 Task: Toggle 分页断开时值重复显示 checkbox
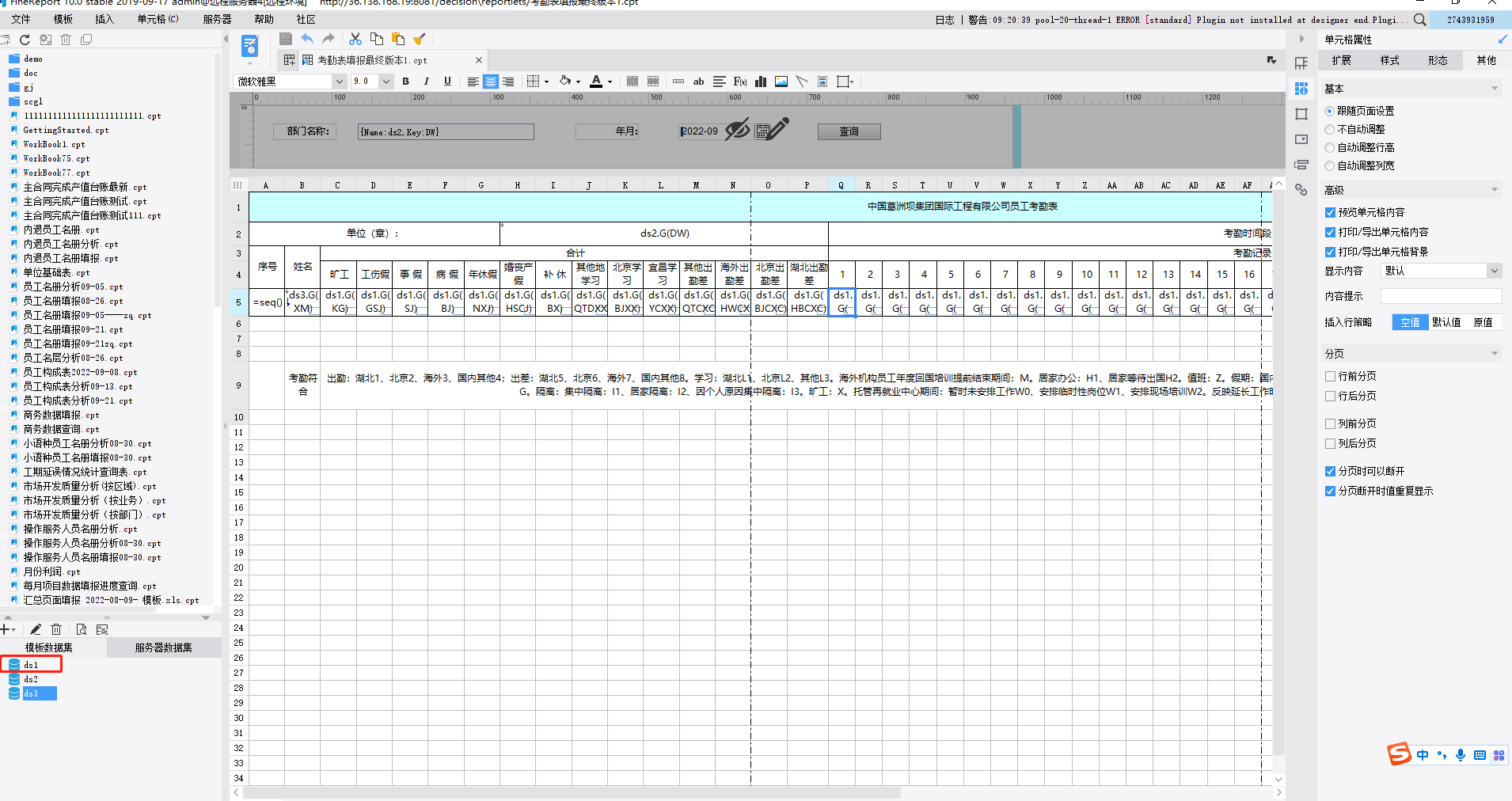[x=1330, y=491]
